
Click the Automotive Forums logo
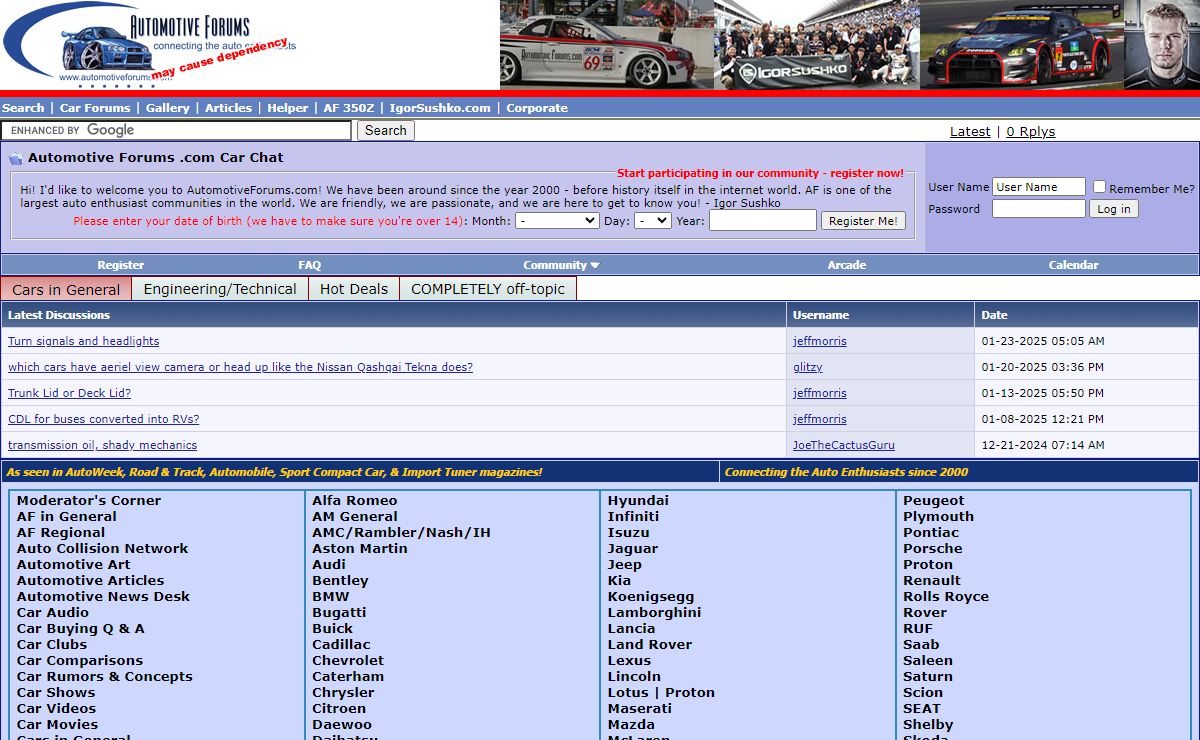click(x=150, y=44)
